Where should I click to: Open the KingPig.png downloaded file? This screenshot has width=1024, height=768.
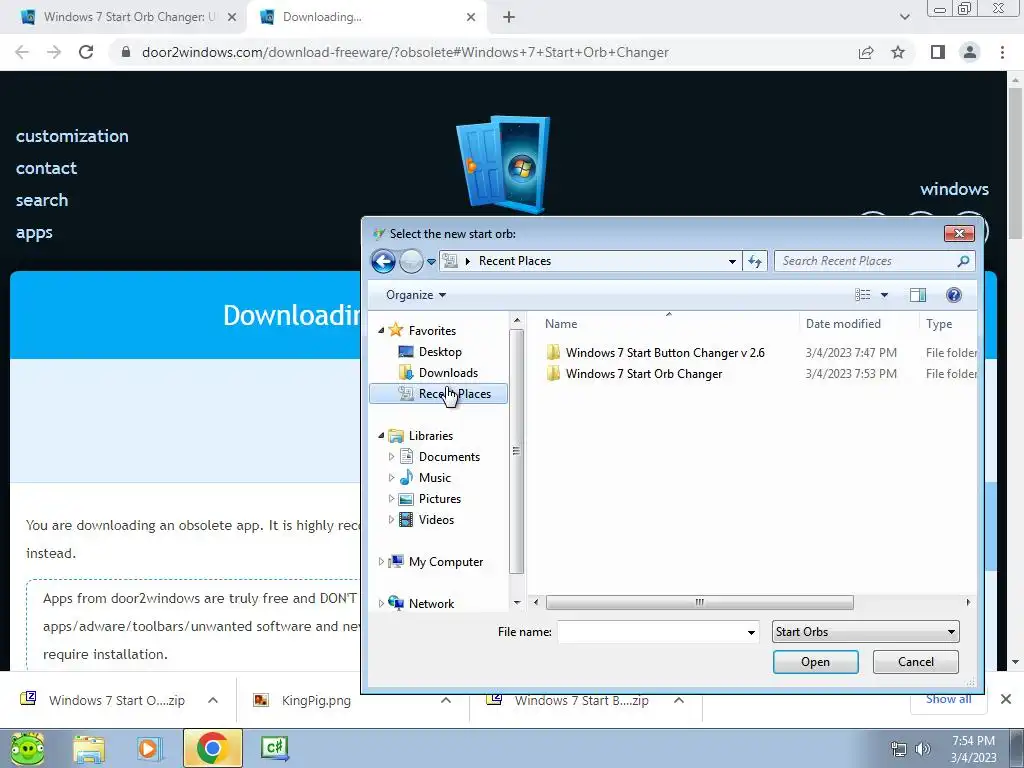pos(315,701)
